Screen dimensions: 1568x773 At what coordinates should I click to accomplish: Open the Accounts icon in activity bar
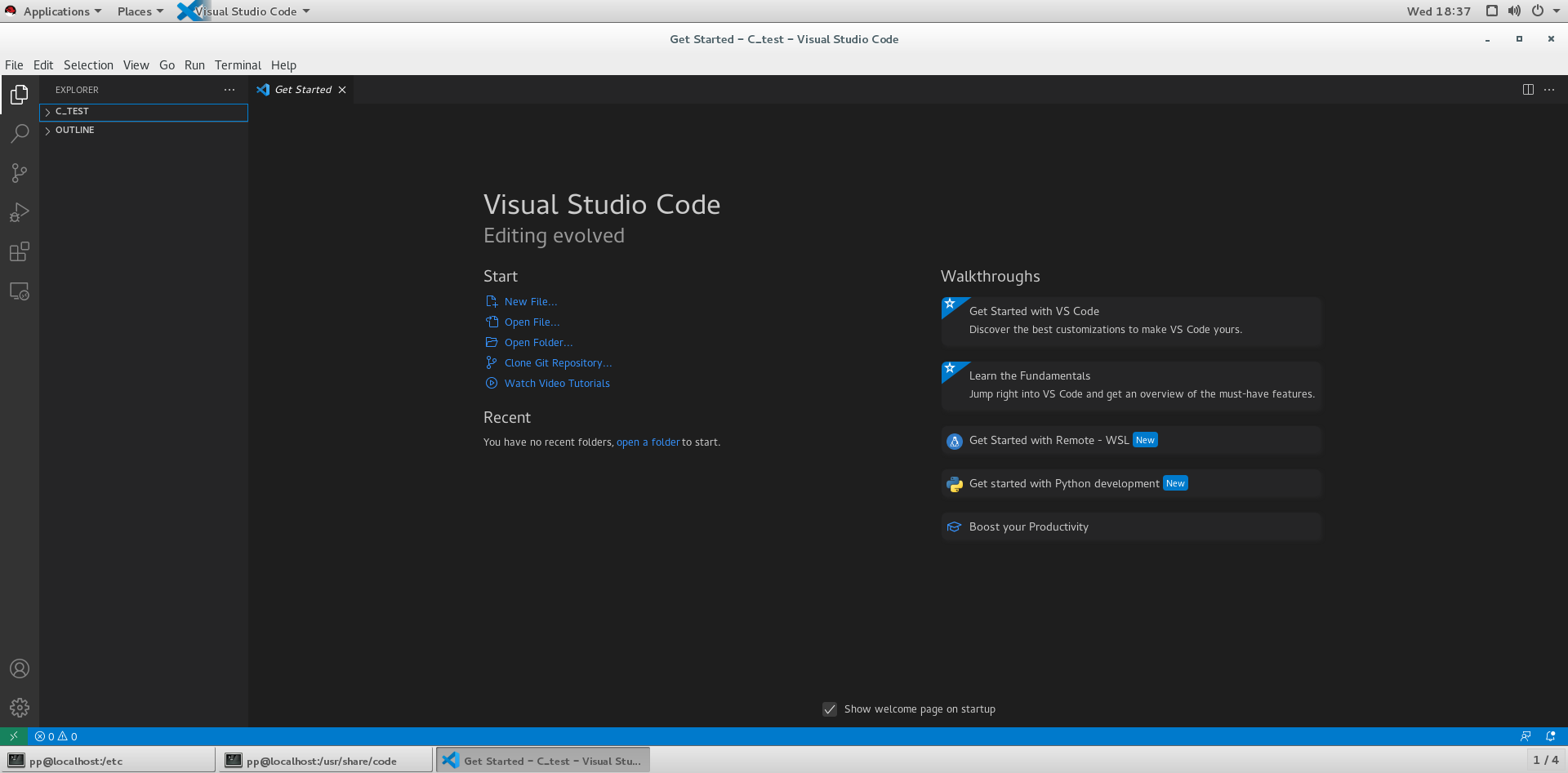[20, 669]
